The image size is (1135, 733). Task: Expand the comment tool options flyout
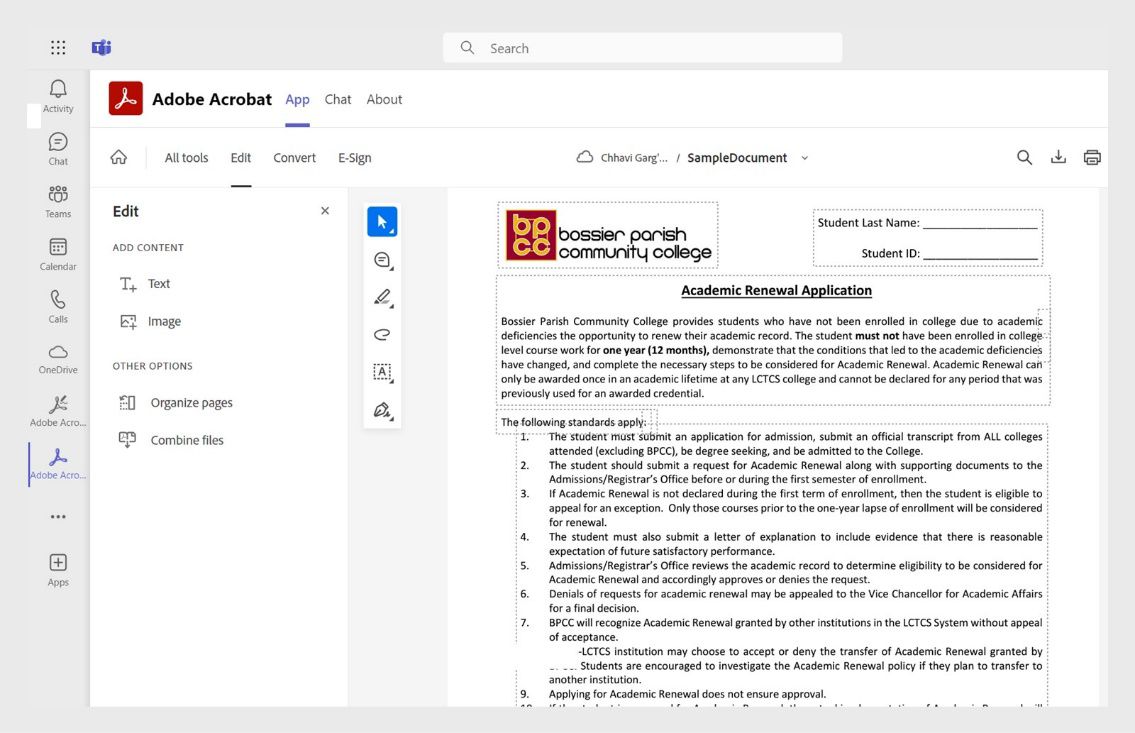tap(392, 268)
